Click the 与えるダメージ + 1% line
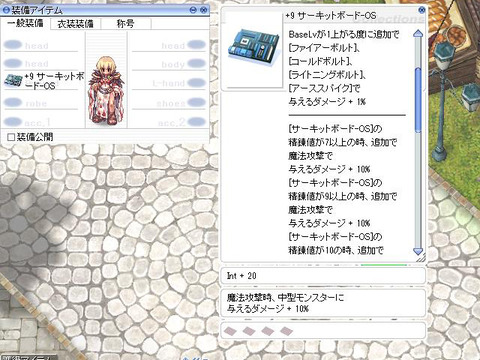Screen dimensions: 480x360 (327, 102)
